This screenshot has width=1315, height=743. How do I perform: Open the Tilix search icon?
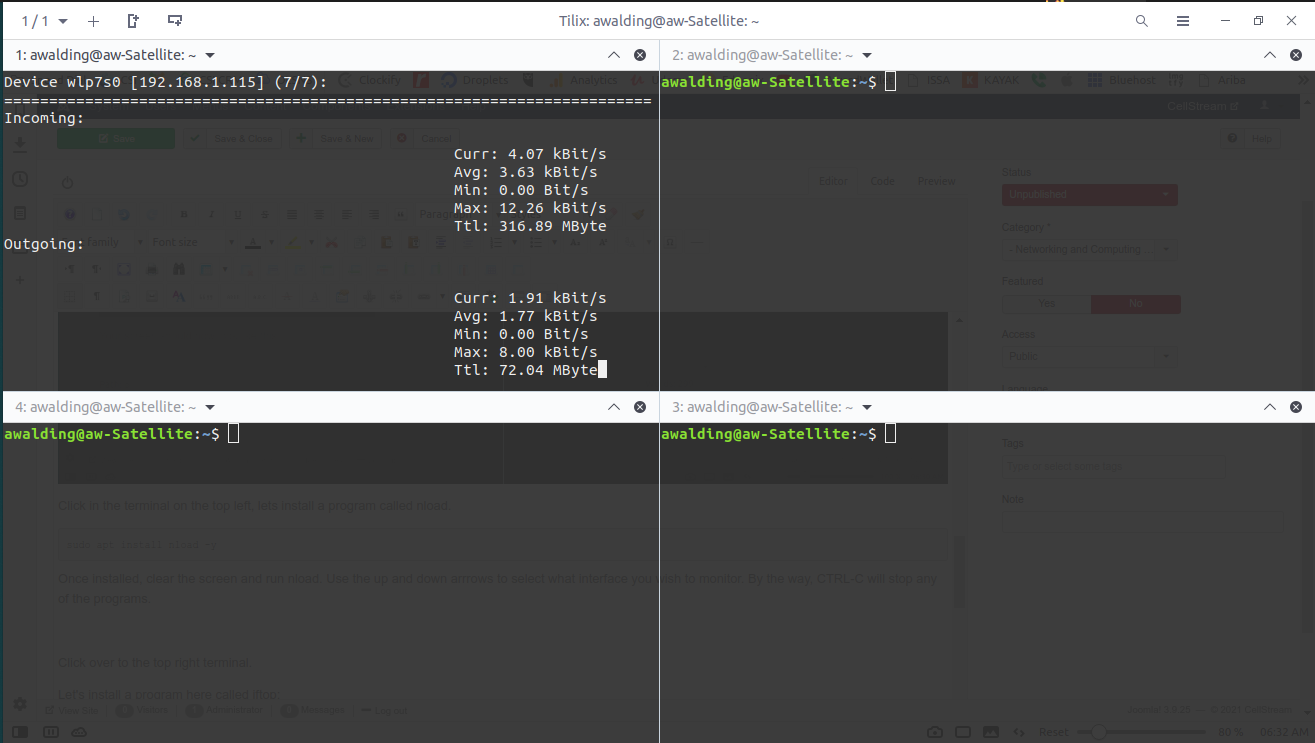(x=1142, y=21)
